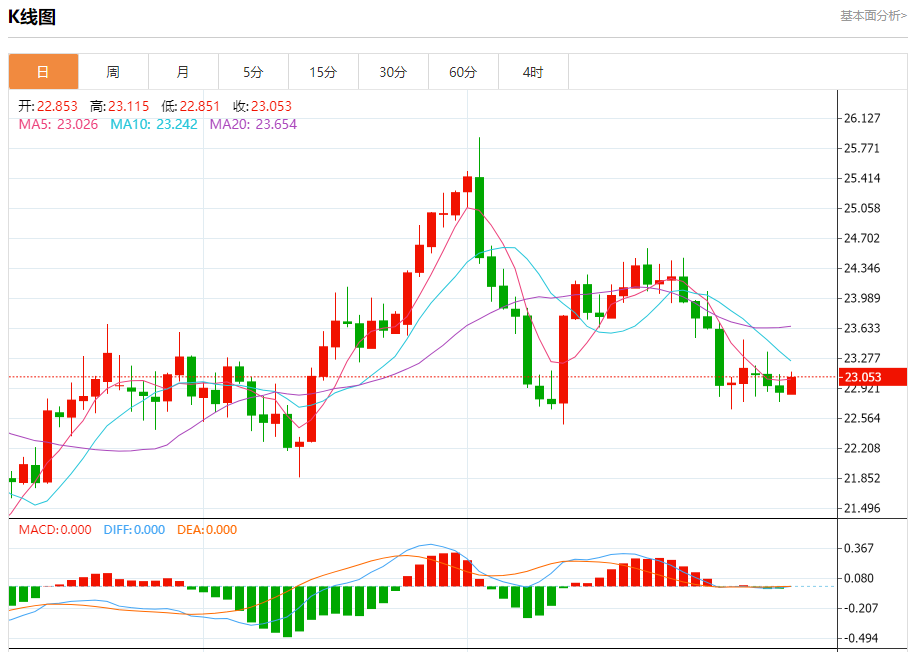
Task: Click the 22.208 price axis label
Action: point(862,448)
